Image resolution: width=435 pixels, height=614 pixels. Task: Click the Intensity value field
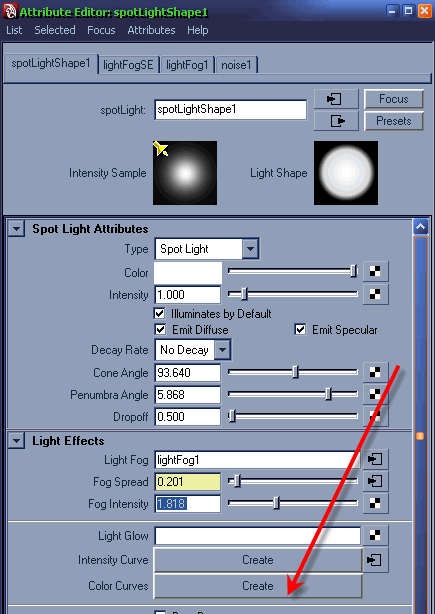[188, 294]
